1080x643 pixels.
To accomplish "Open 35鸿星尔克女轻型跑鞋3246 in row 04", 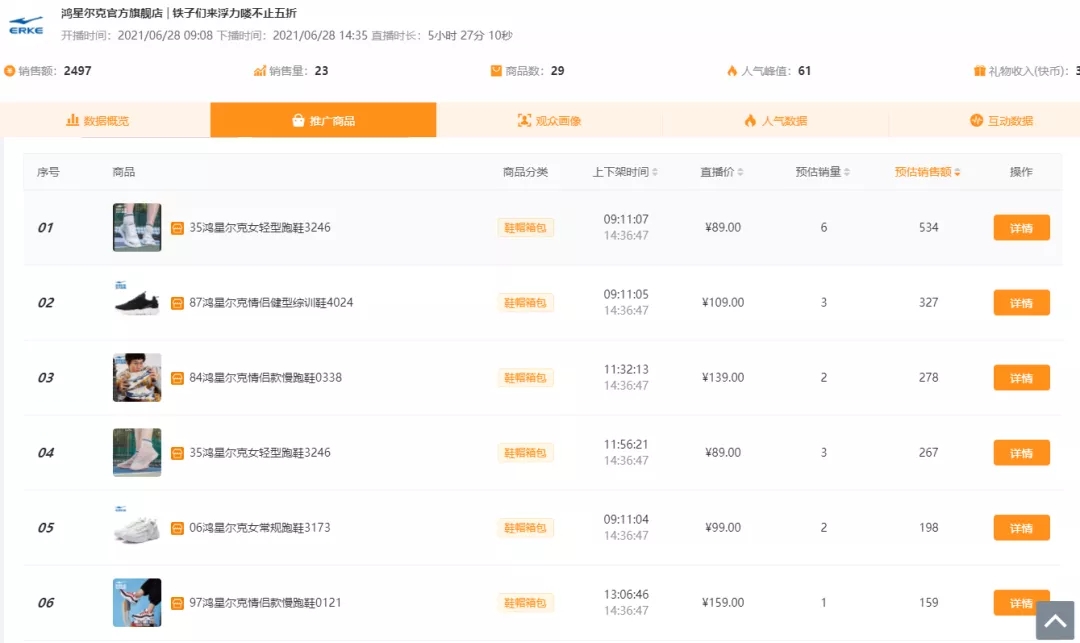I will pyautogui.click(x=260, y=452).
